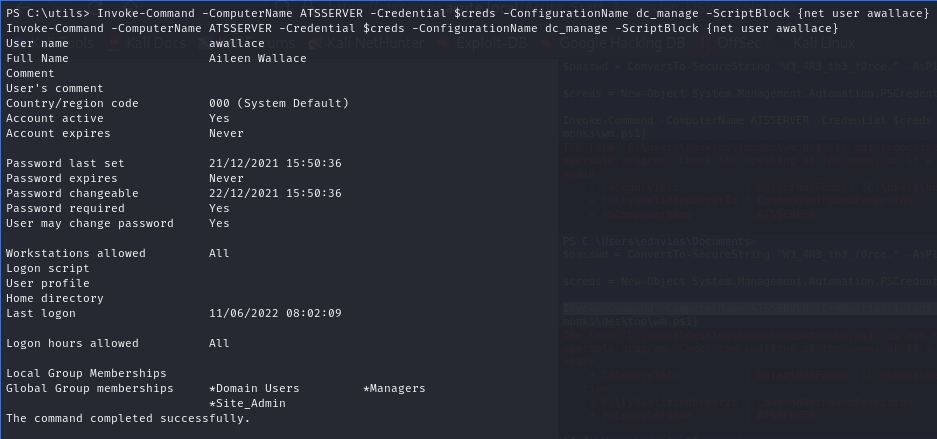This screenshot has width=937, height=439.
Task: Open the Exploit-DB bookmark
Action: point(494,44)
